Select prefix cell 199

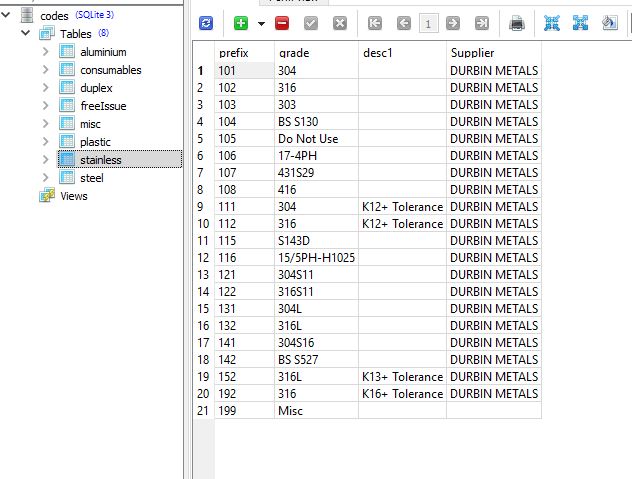[x=244, y=410]
